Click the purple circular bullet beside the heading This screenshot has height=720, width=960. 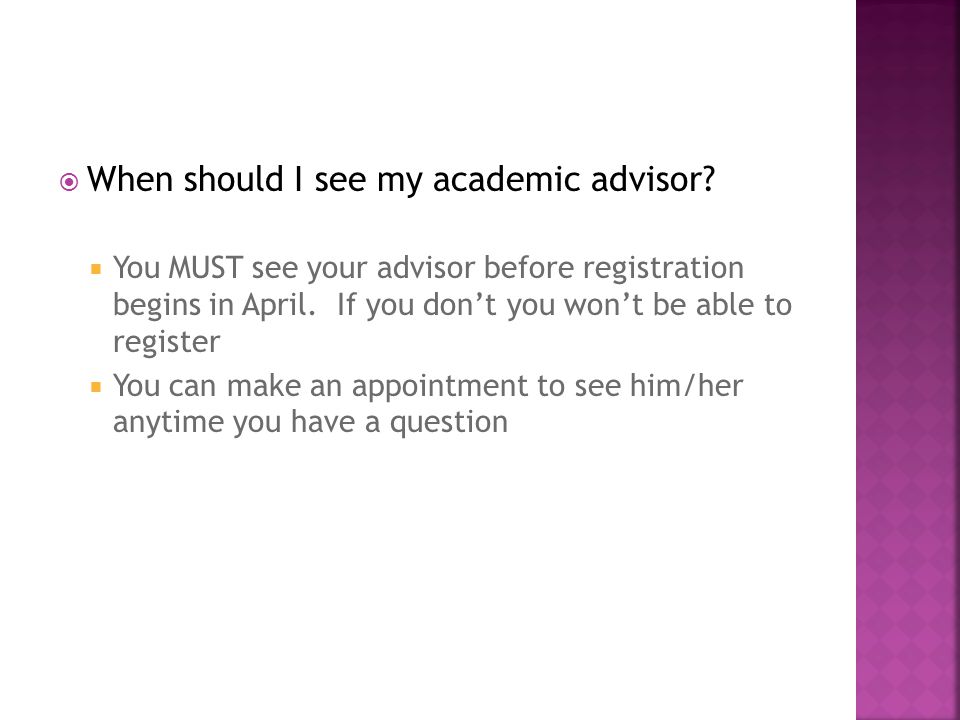coord(69,182)
